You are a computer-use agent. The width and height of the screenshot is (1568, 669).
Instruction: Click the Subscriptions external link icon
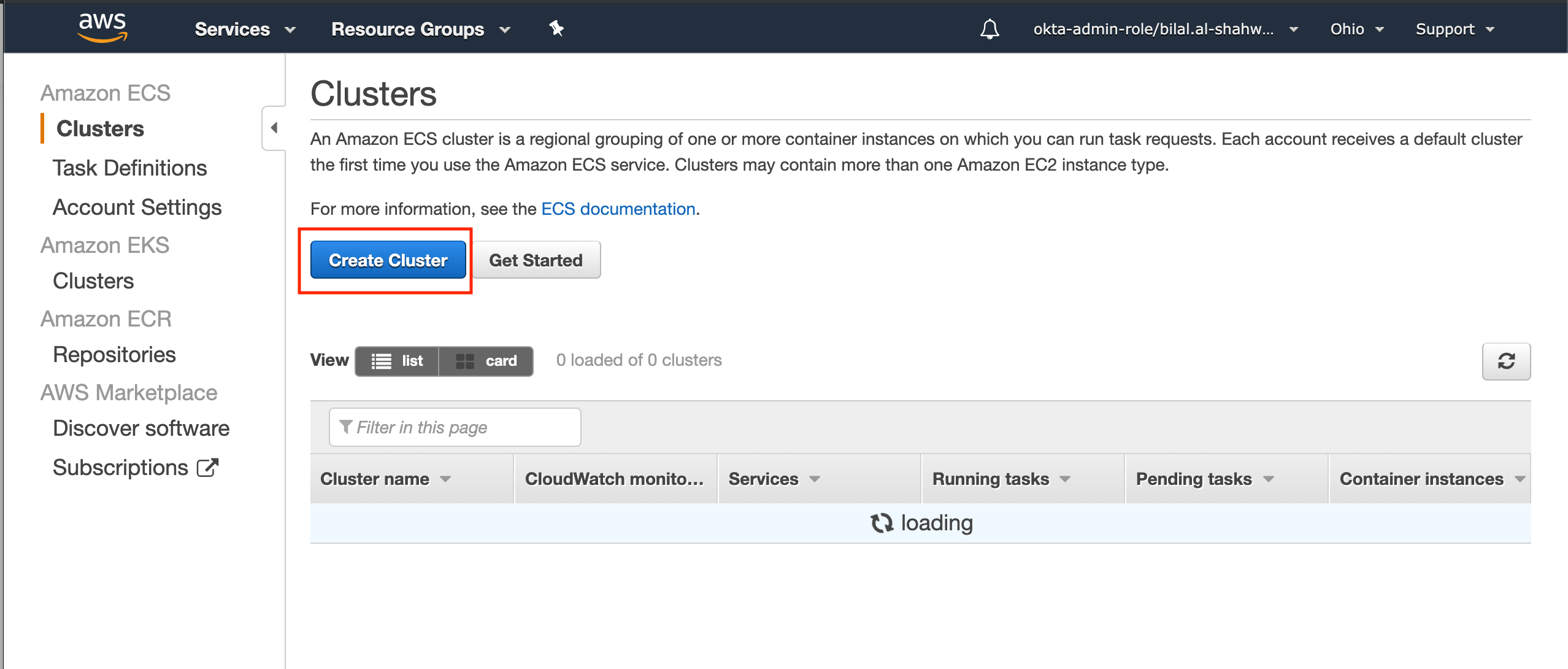coord(207,468)
